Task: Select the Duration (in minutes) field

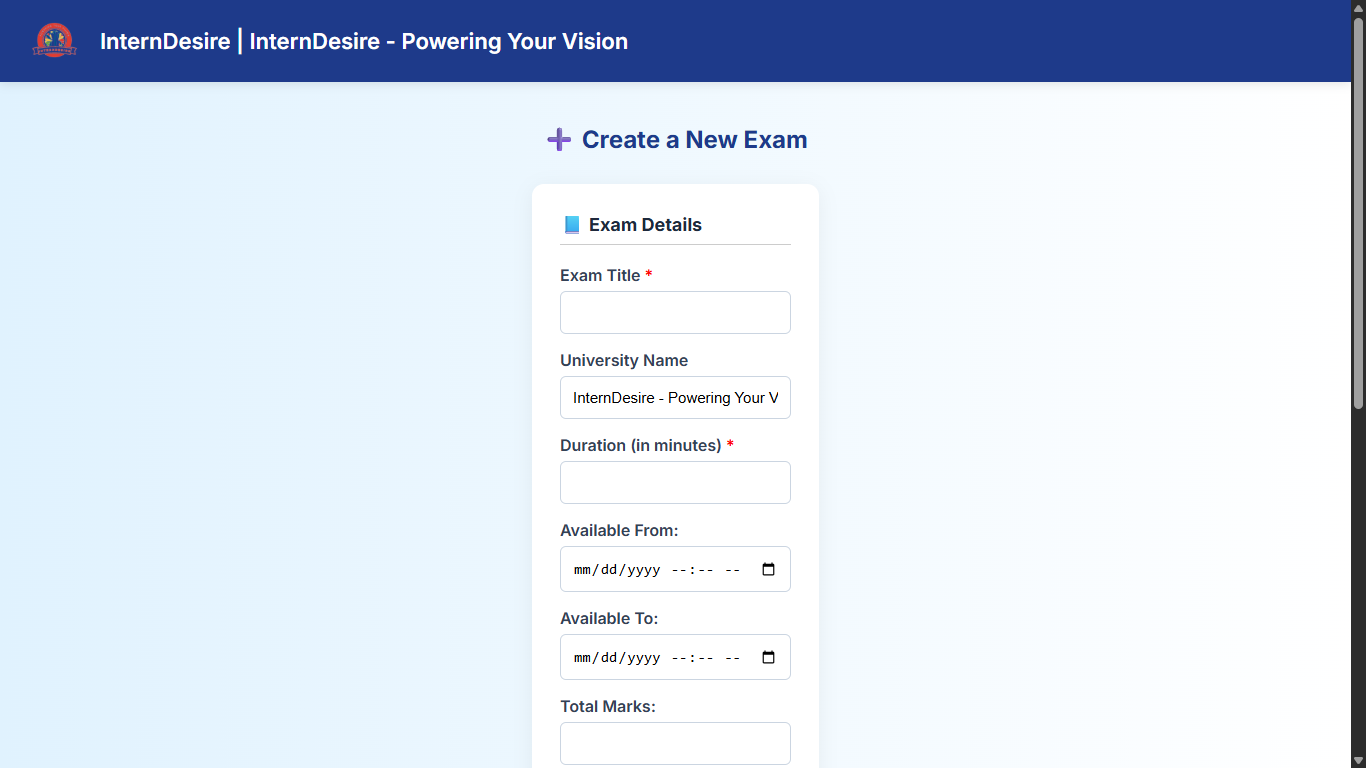Action: pyautogui.click(x=675, y=483)
